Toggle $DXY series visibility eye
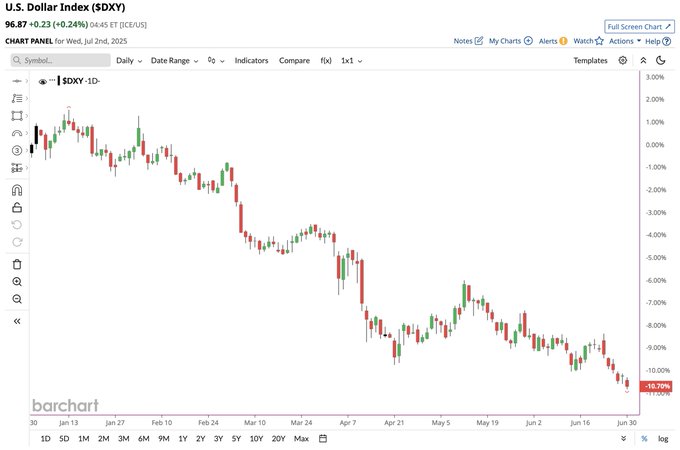This screenshot has width=680, height=450. click(42, 81)
